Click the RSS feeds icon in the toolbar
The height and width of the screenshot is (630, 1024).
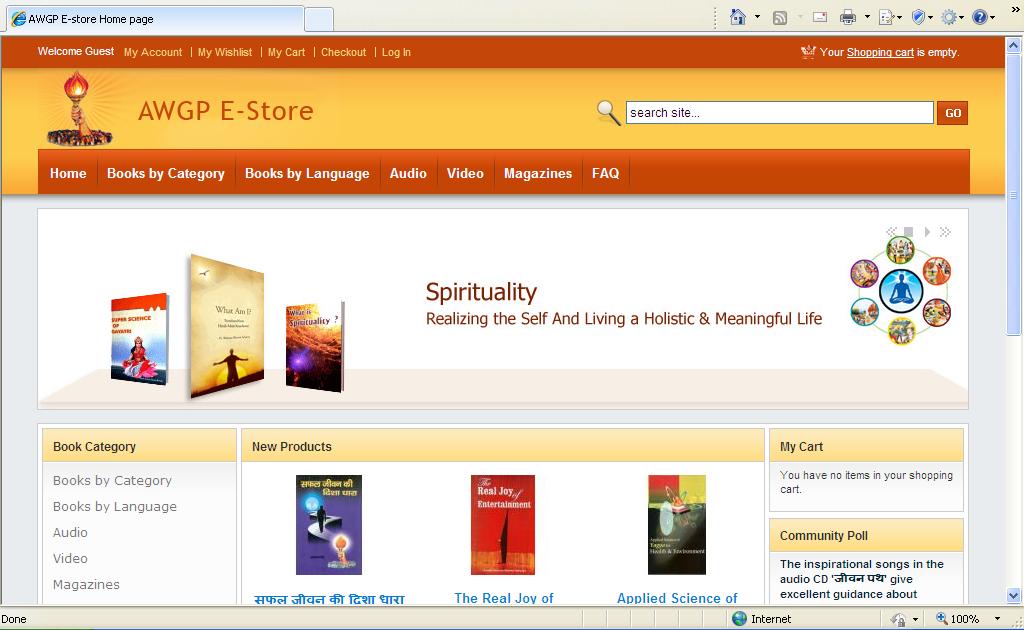pos(781,17)
